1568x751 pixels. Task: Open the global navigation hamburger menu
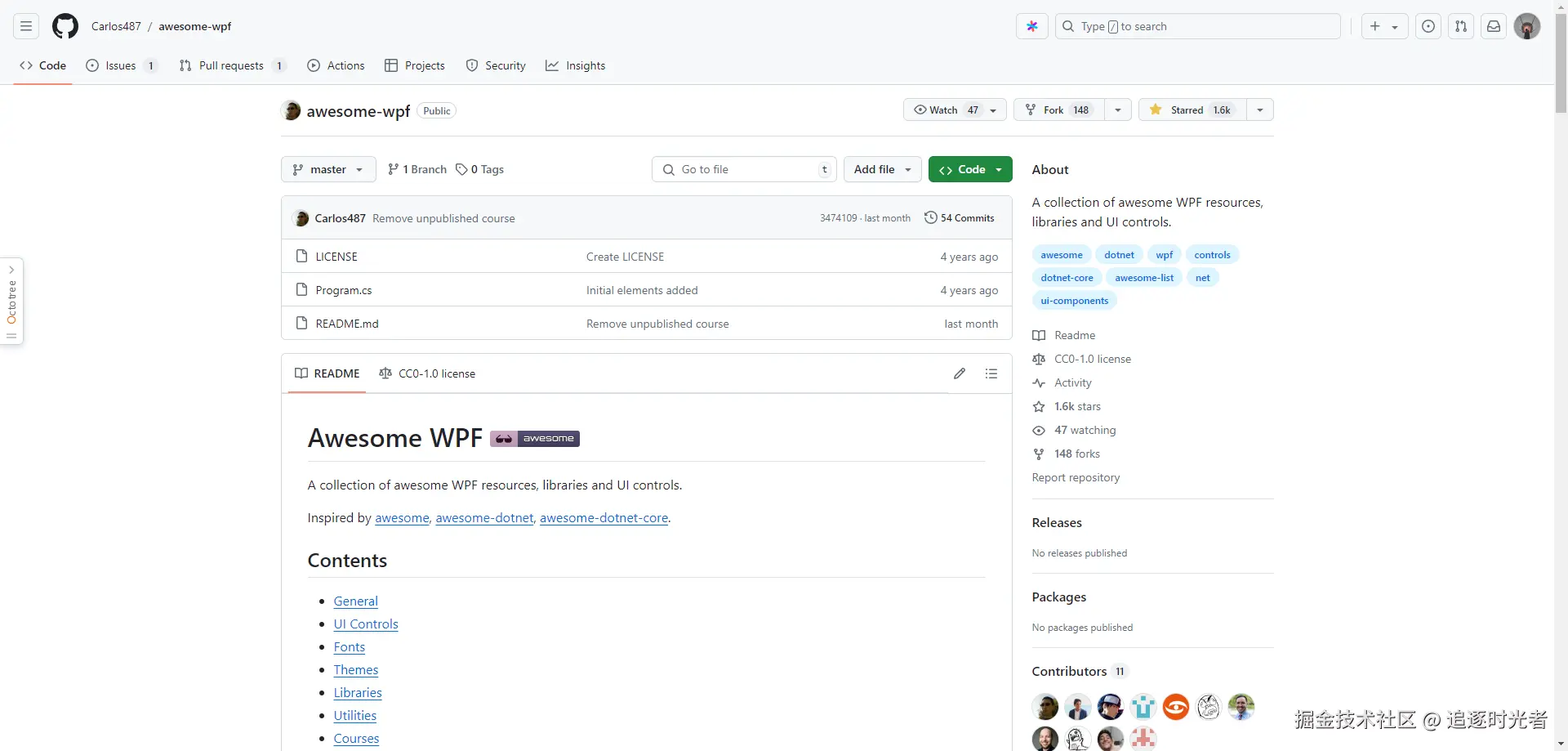tap(26, 26)
